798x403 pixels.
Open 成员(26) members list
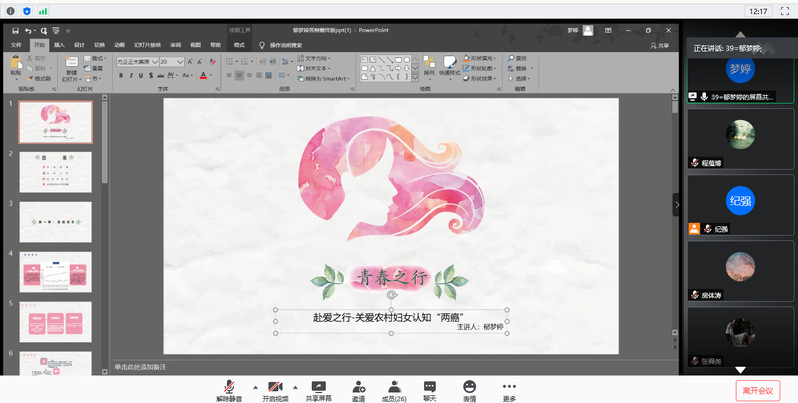394,387
